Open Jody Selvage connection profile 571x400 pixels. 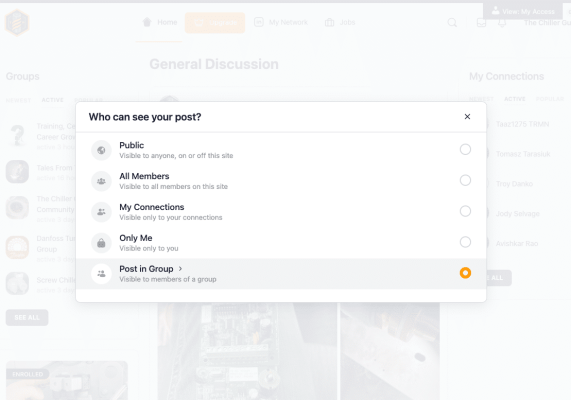(517, 214)
